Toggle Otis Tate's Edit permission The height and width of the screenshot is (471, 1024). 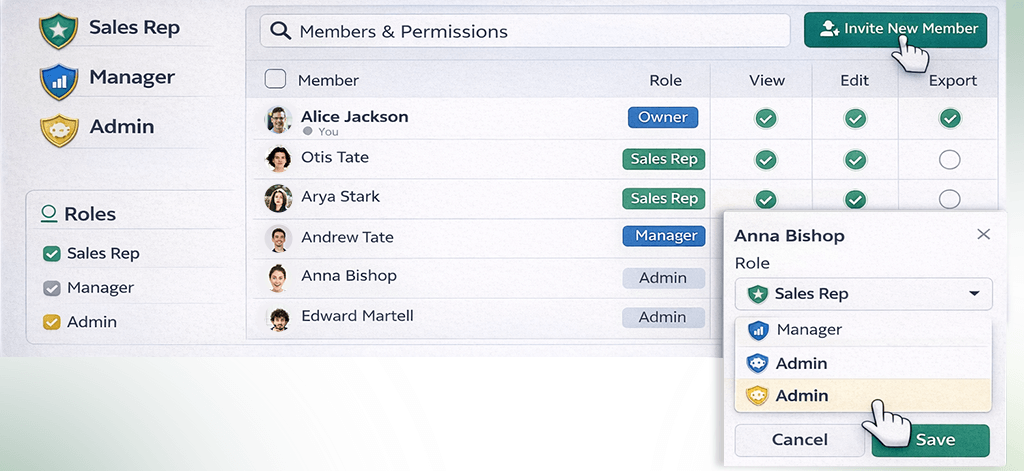coord(855,159)
